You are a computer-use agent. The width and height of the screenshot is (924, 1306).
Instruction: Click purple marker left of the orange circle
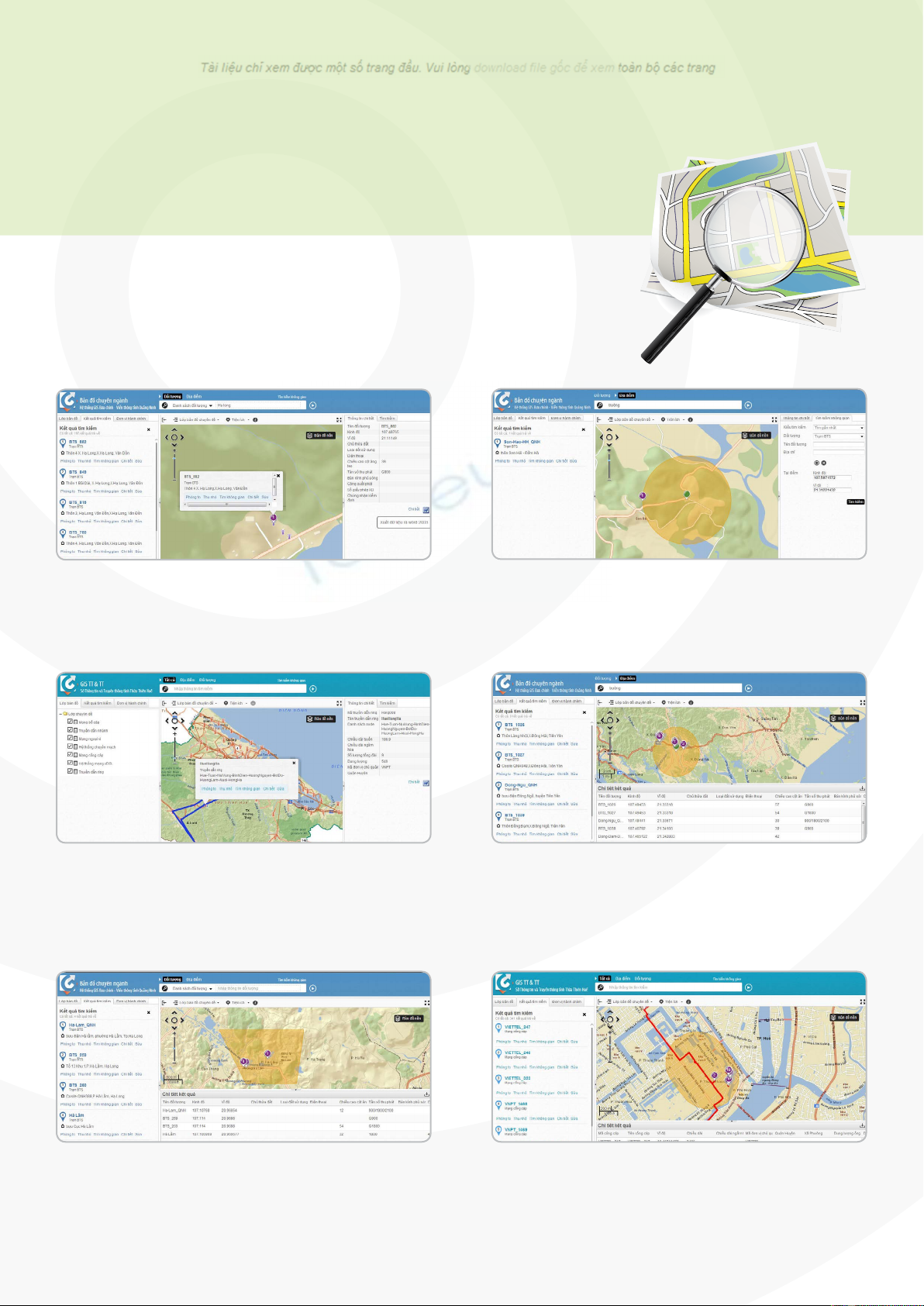[x=643, y=495]
